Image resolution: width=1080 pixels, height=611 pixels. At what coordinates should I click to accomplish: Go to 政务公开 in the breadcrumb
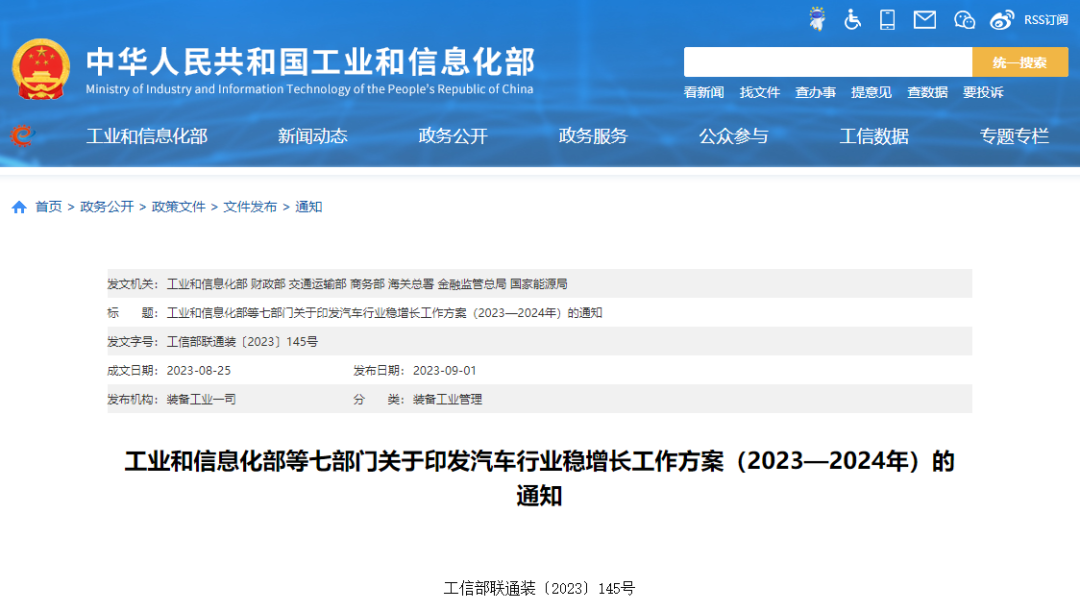(x=107, y=207)
